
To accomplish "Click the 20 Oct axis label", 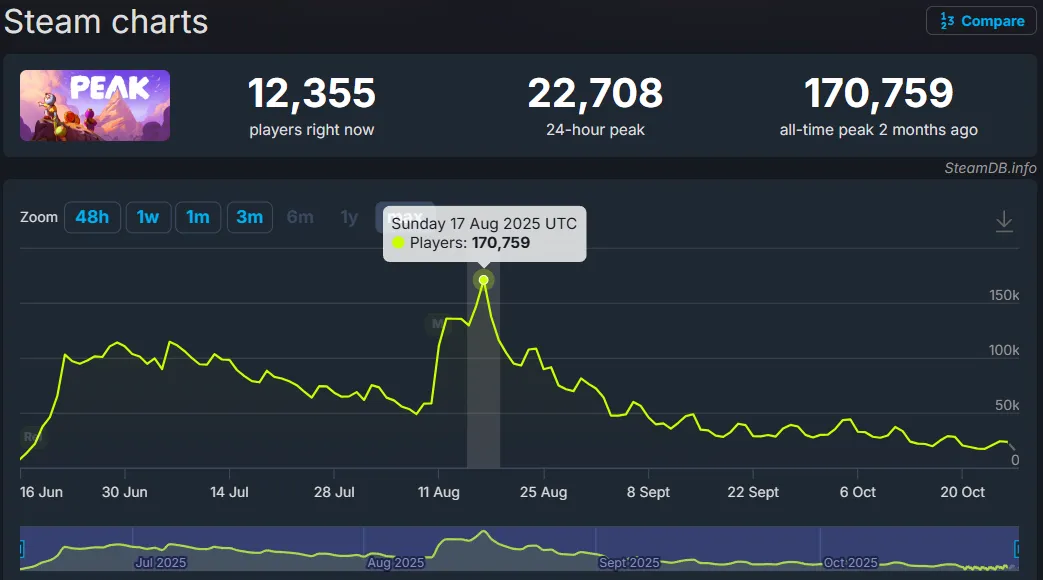I will pyautogui.click(x=963, y=492).
